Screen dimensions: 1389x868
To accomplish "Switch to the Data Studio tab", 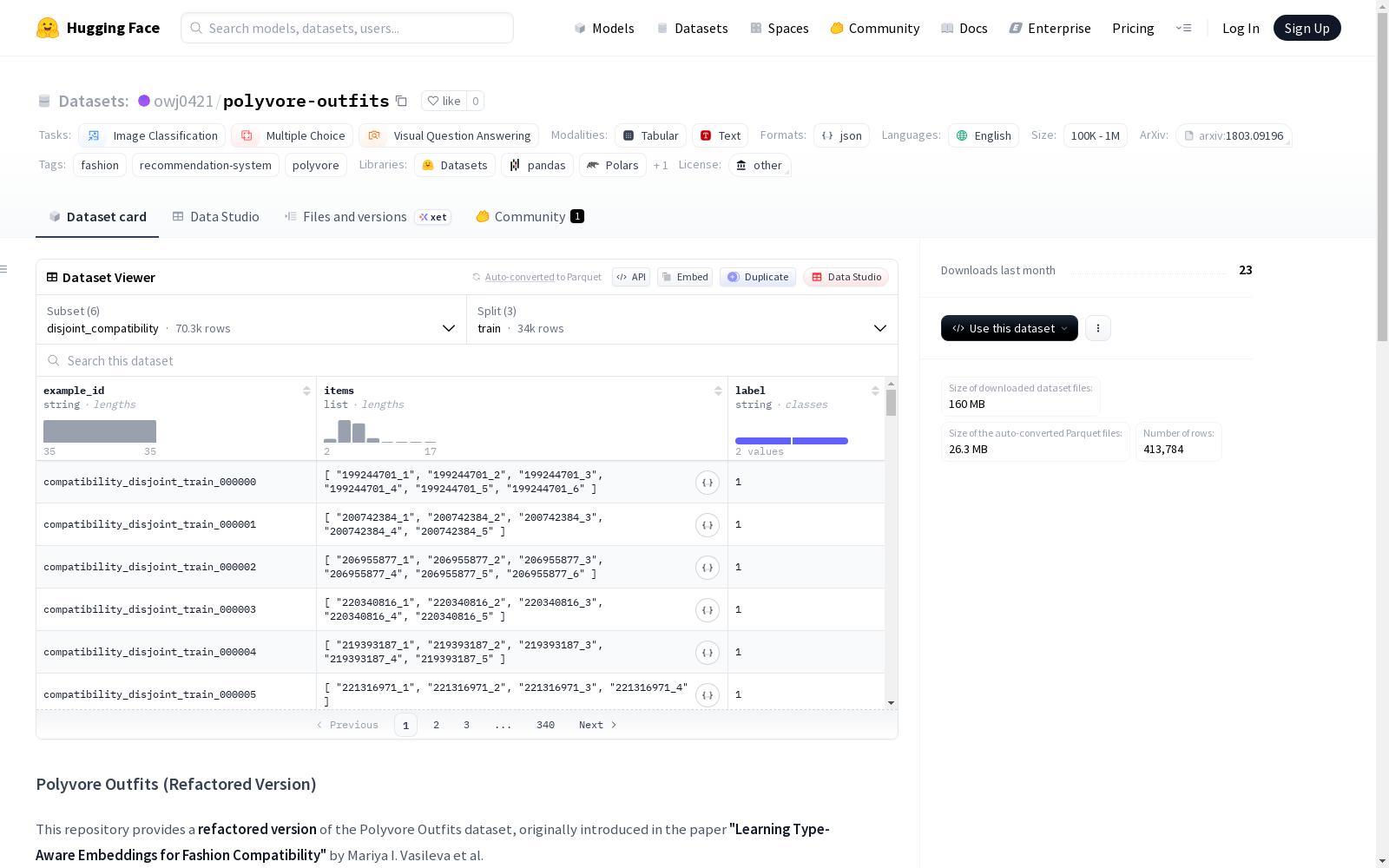I will pyautogui.click(x=215, y=217).
